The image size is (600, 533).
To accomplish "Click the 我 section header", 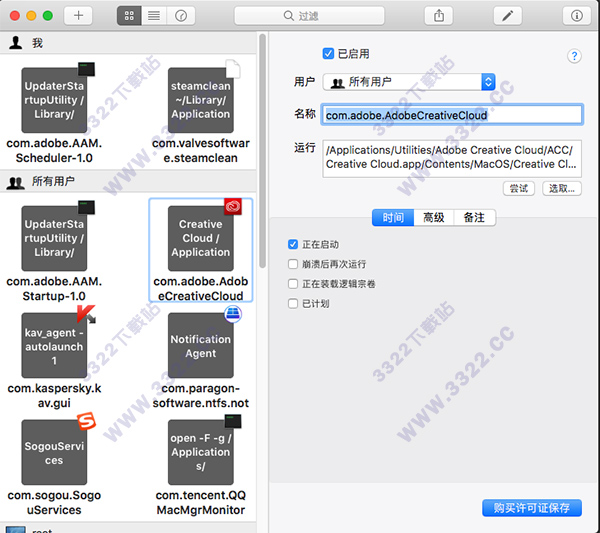I will tap(128, 43).
